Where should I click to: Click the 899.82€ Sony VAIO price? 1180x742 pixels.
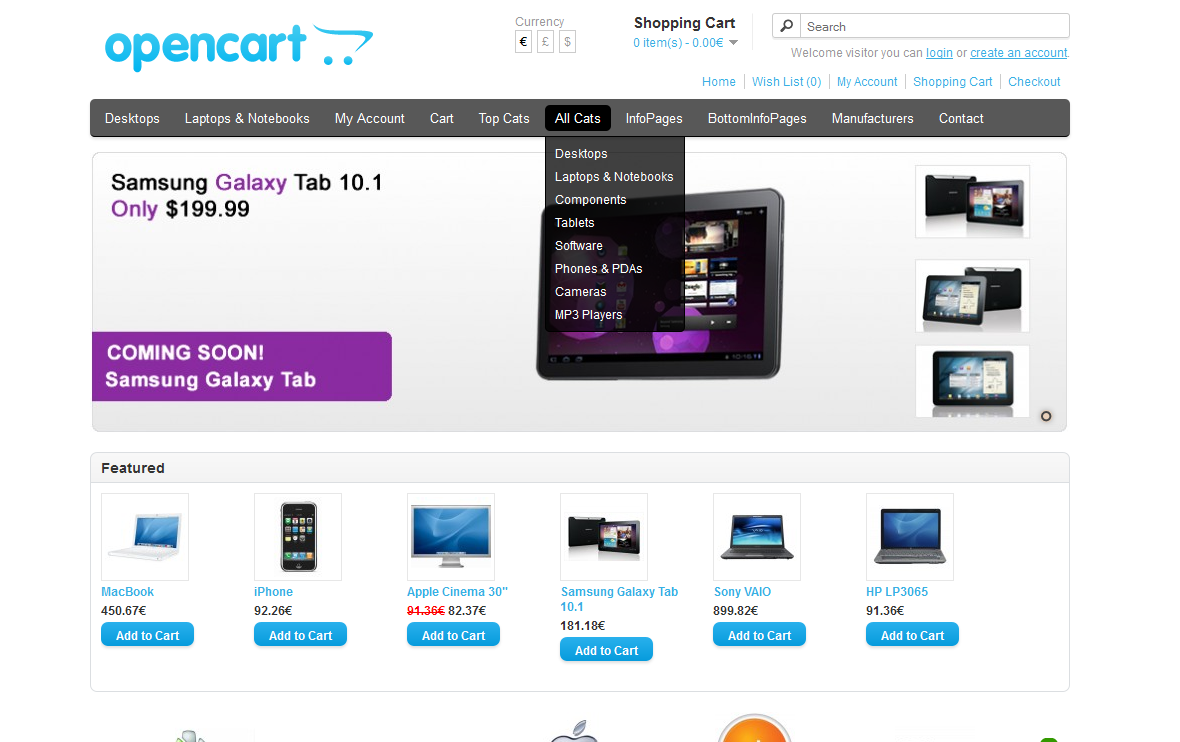[x=735, y=610]
